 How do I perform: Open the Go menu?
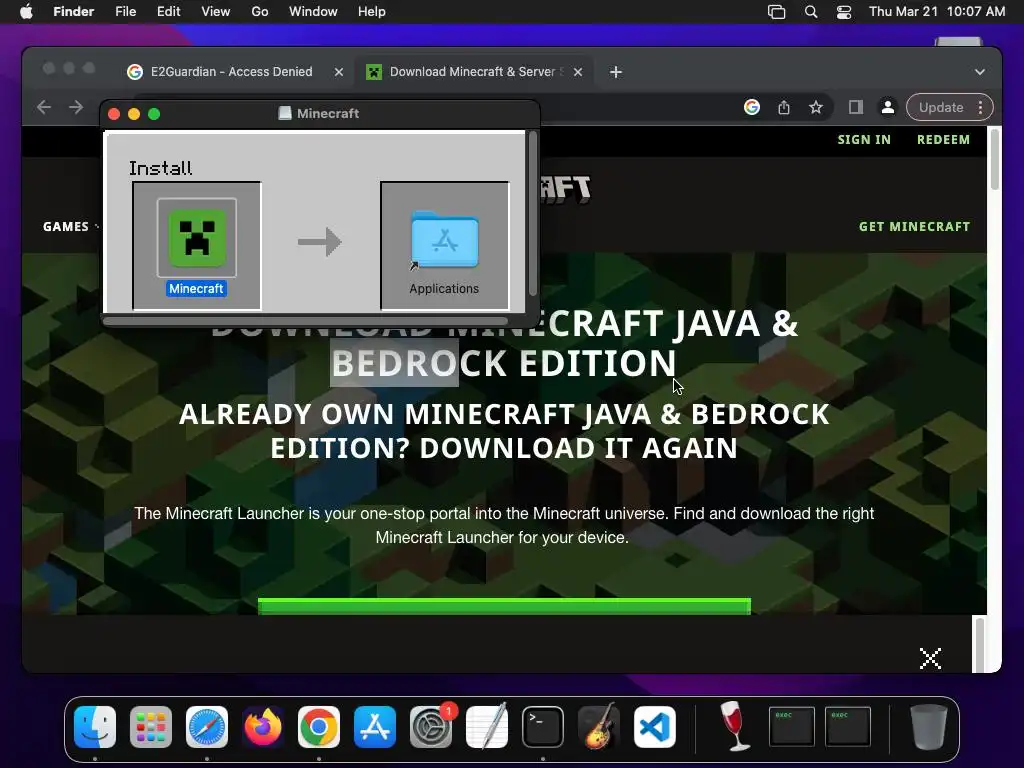(260, 12)
